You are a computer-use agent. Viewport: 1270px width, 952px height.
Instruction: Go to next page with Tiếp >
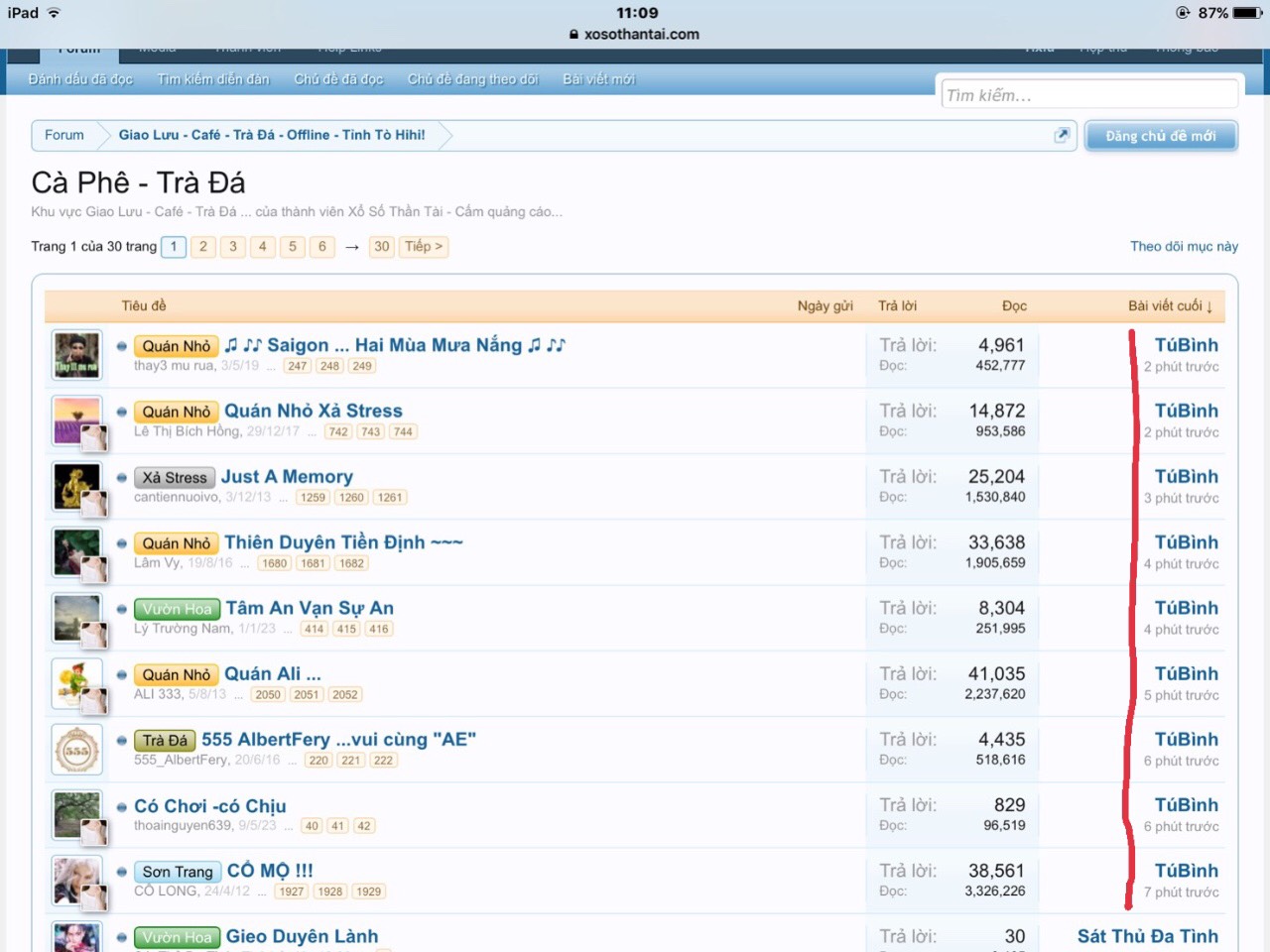click(424, 246)
